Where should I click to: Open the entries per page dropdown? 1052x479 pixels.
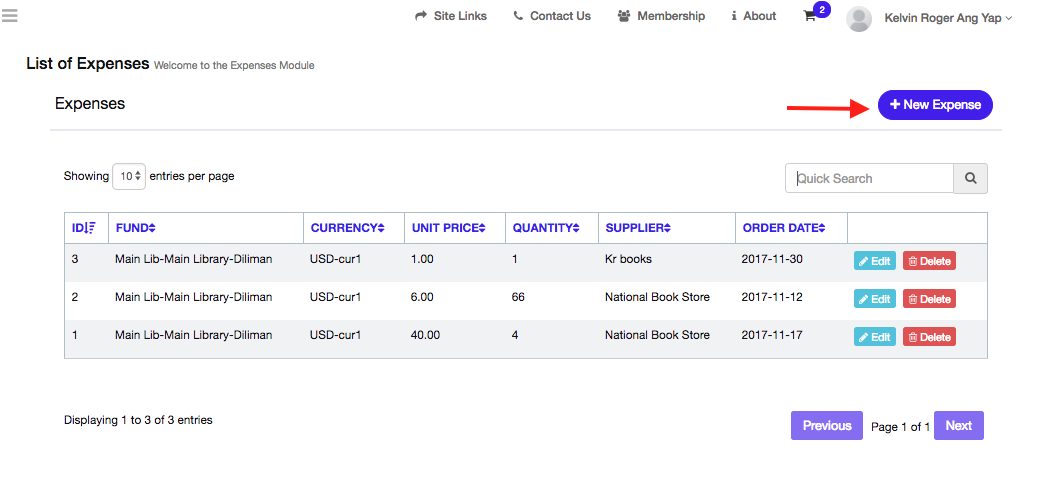129,177
